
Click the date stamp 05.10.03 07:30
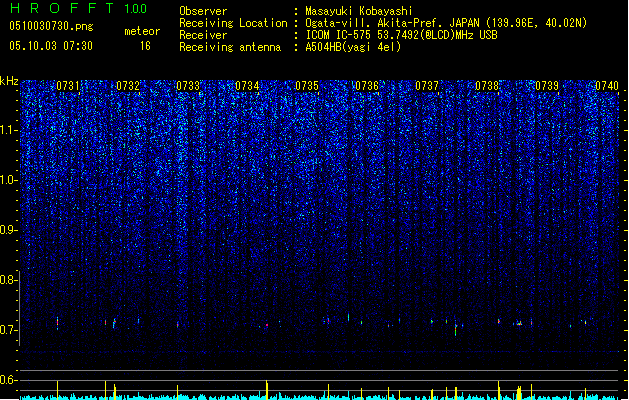coord(51,46)
